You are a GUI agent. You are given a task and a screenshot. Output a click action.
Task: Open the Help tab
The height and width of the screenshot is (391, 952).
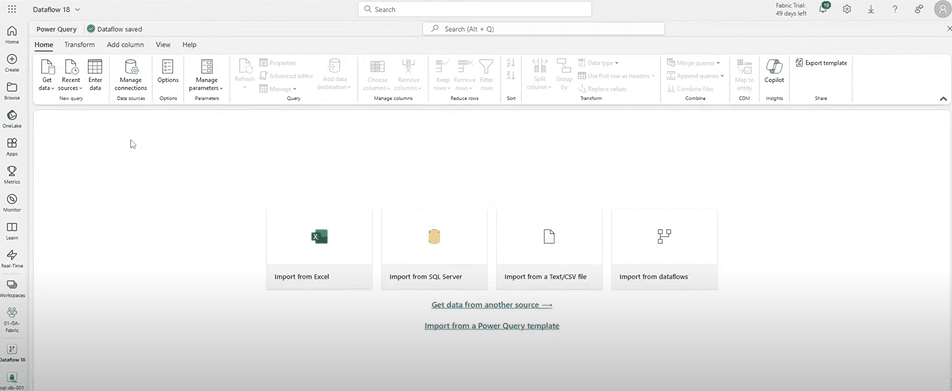pyautogui.click(x=189, y=44)
